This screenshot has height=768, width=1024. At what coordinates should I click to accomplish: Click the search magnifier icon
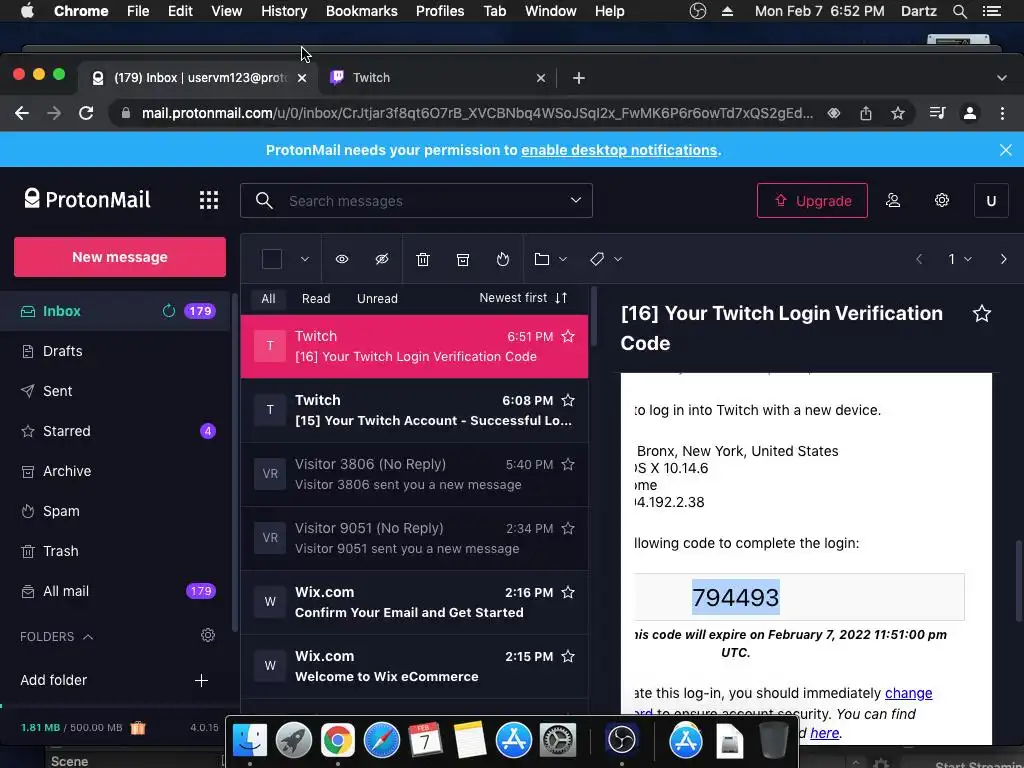(264, 200)
